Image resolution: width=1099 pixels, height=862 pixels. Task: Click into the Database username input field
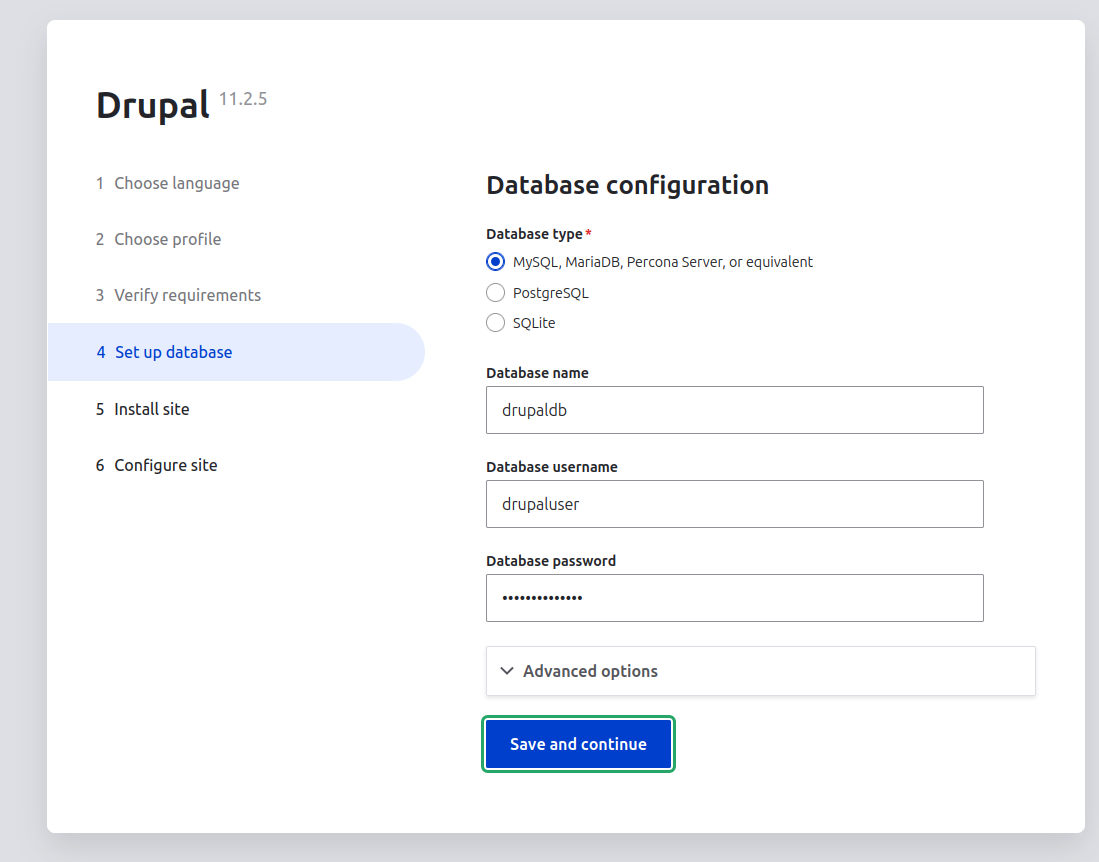point(734,504)
